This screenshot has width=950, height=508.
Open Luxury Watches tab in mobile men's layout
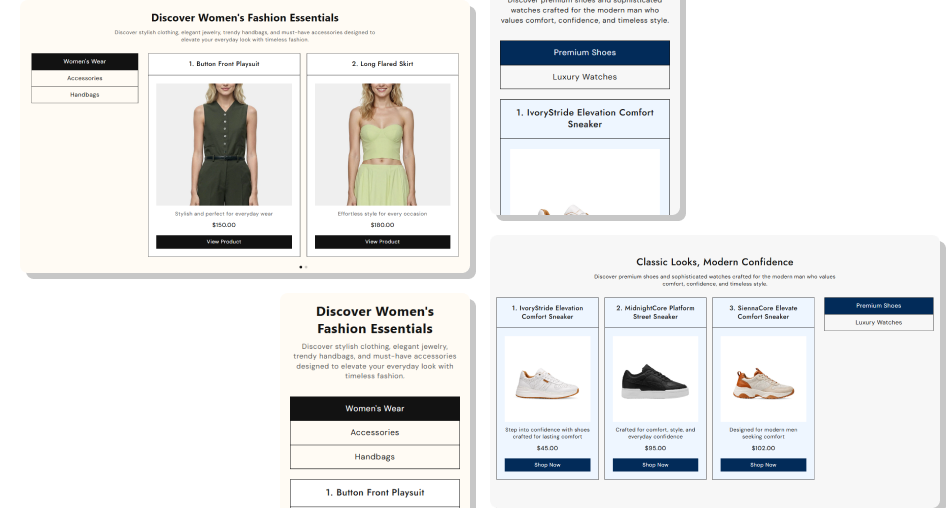pyautogui.click(x=585, y=77)
